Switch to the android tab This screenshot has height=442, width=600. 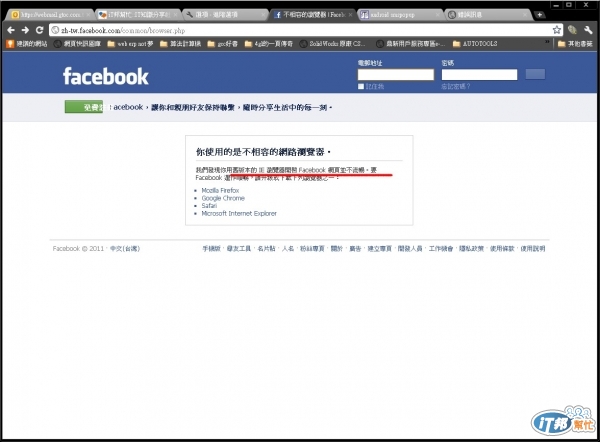[400, 15]
